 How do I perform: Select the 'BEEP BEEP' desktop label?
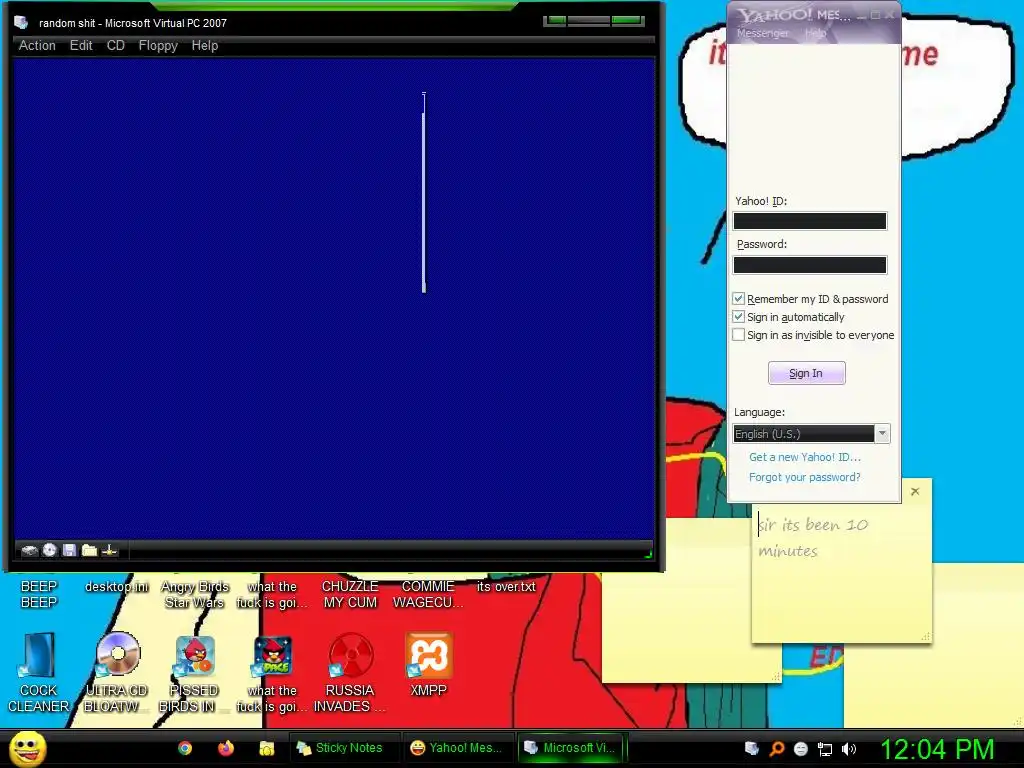coord(39,594)
